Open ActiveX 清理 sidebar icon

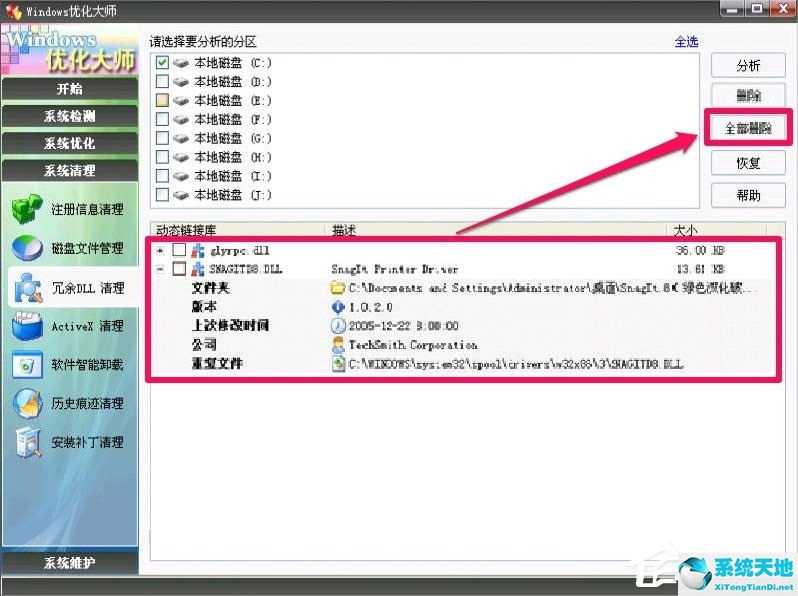26,326
